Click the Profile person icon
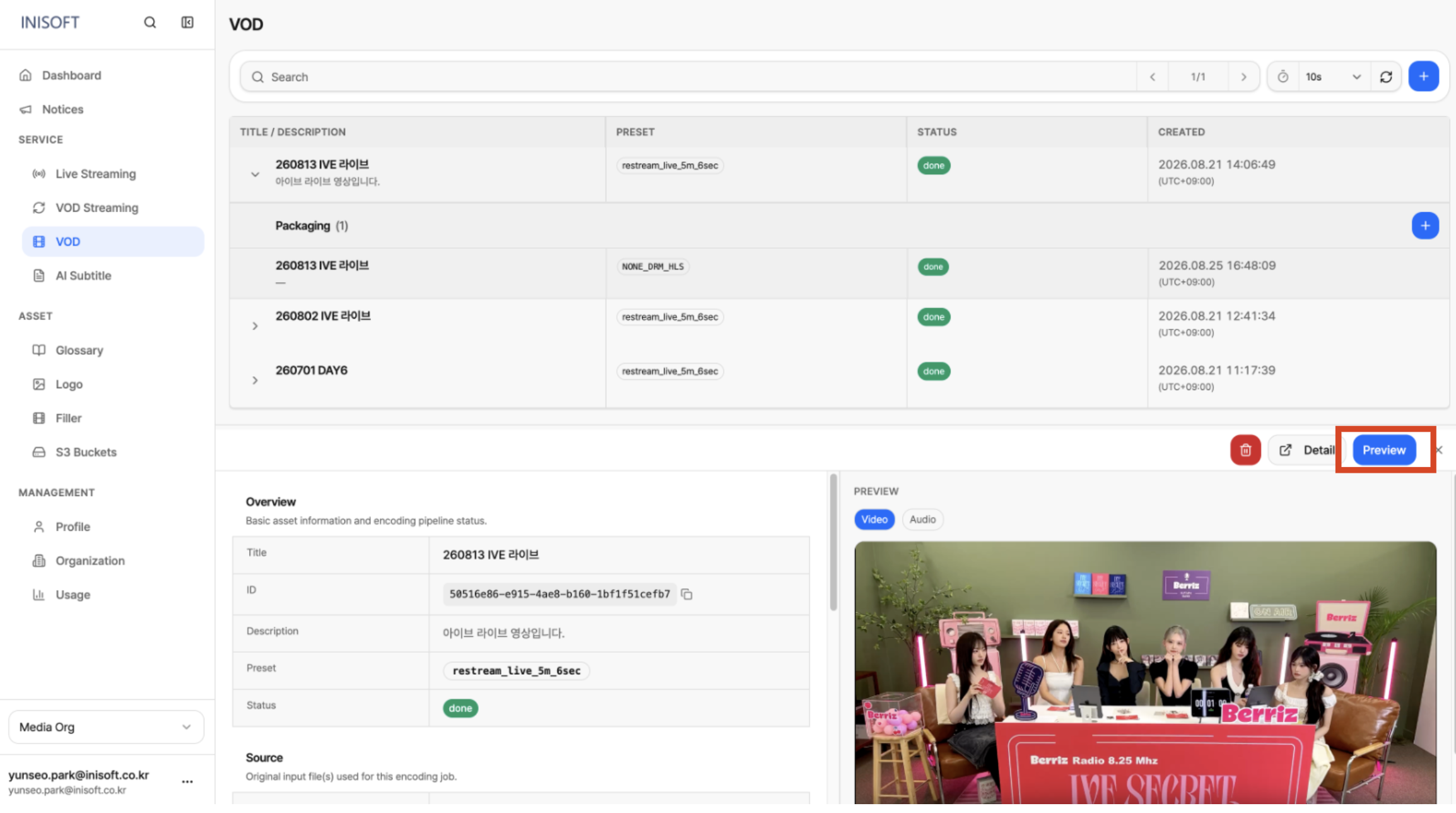The image size is (1456, 813). [x=39, y=526]
